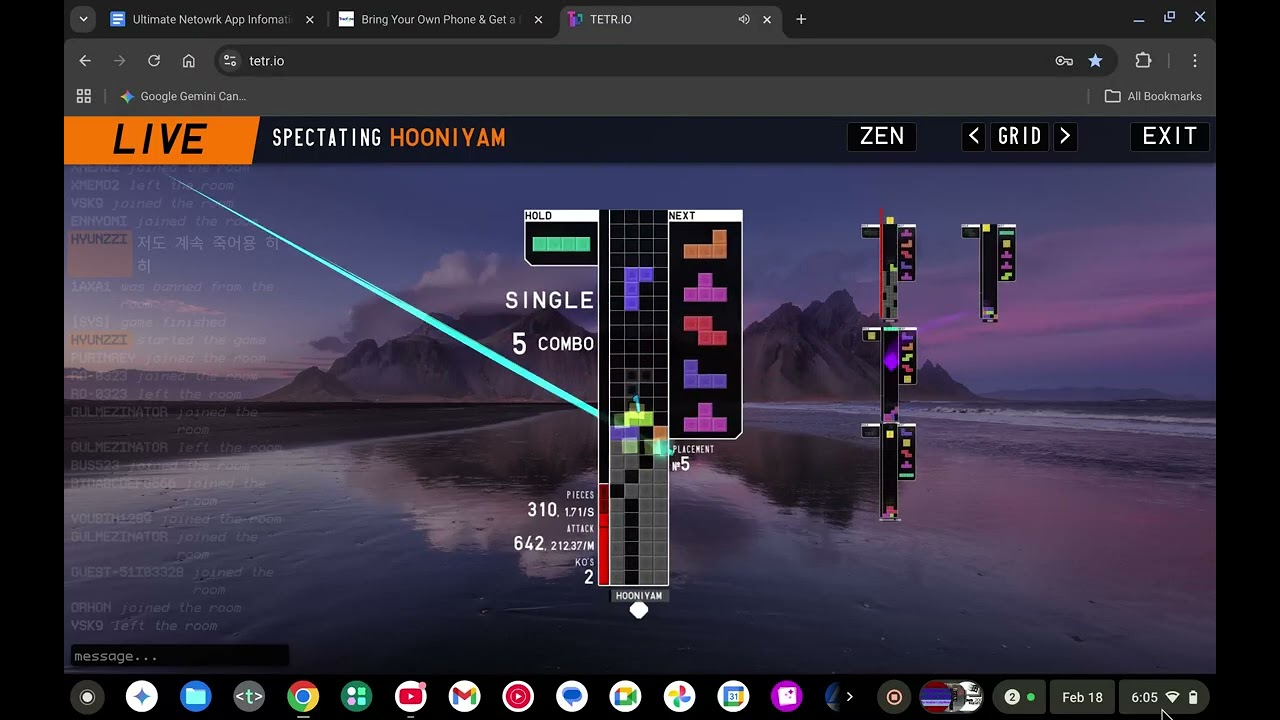Go forward with the forward arrow
Screen dimensions: 1280x720
(x=120, y=61)
